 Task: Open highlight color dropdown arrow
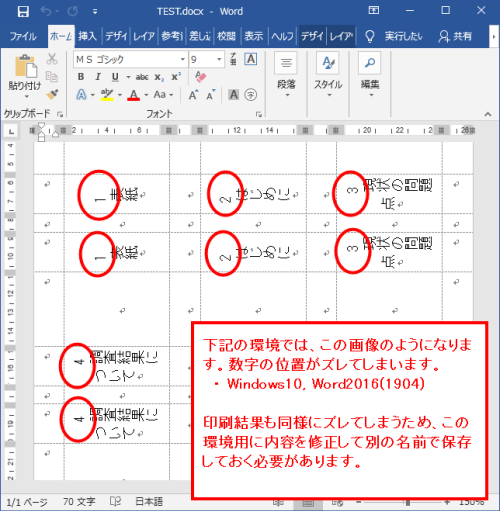[x=120, y=95]
